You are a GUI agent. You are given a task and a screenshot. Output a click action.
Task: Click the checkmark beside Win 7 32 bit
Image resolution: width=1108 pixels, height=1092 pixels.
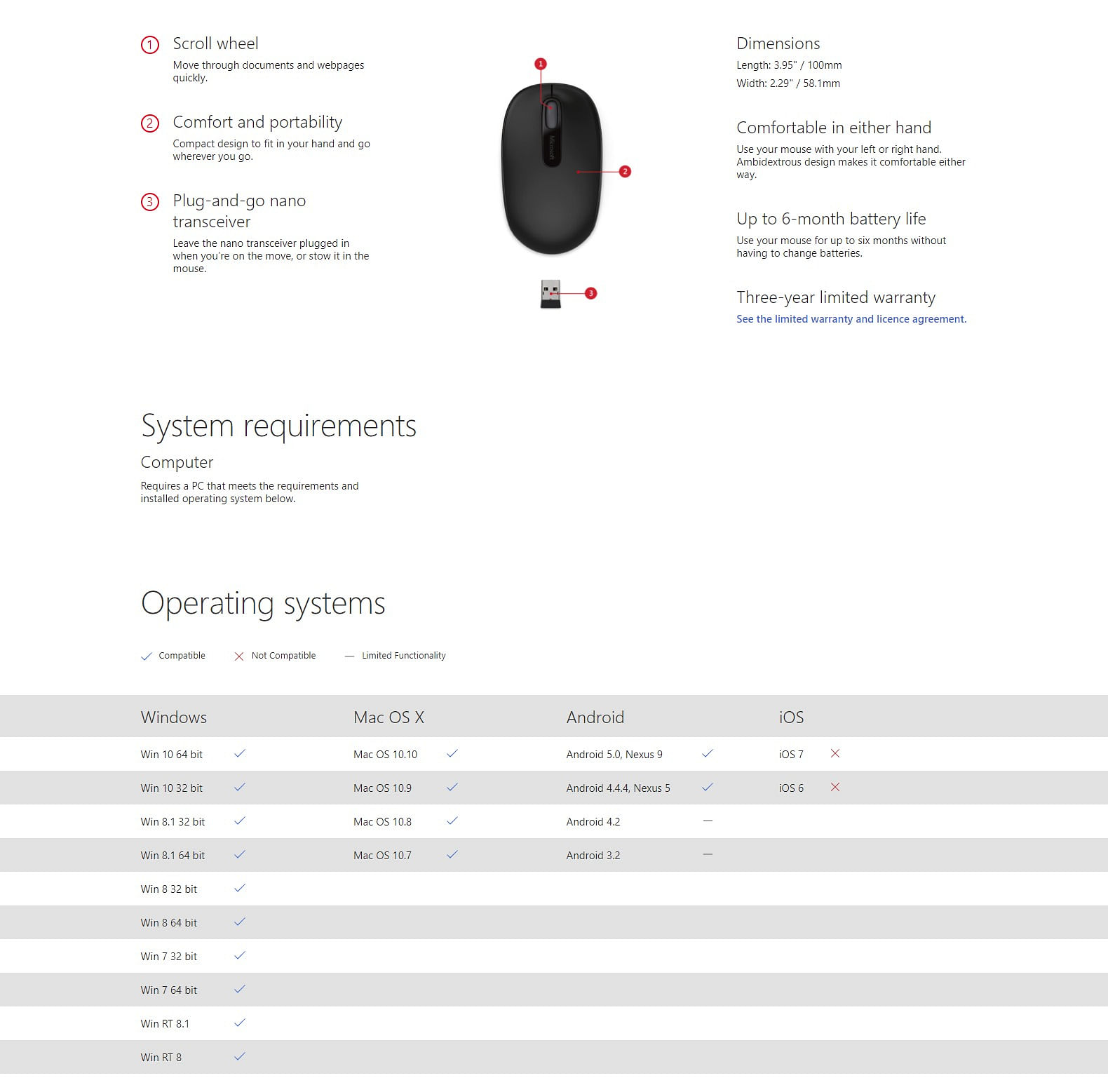click(240, 955)
